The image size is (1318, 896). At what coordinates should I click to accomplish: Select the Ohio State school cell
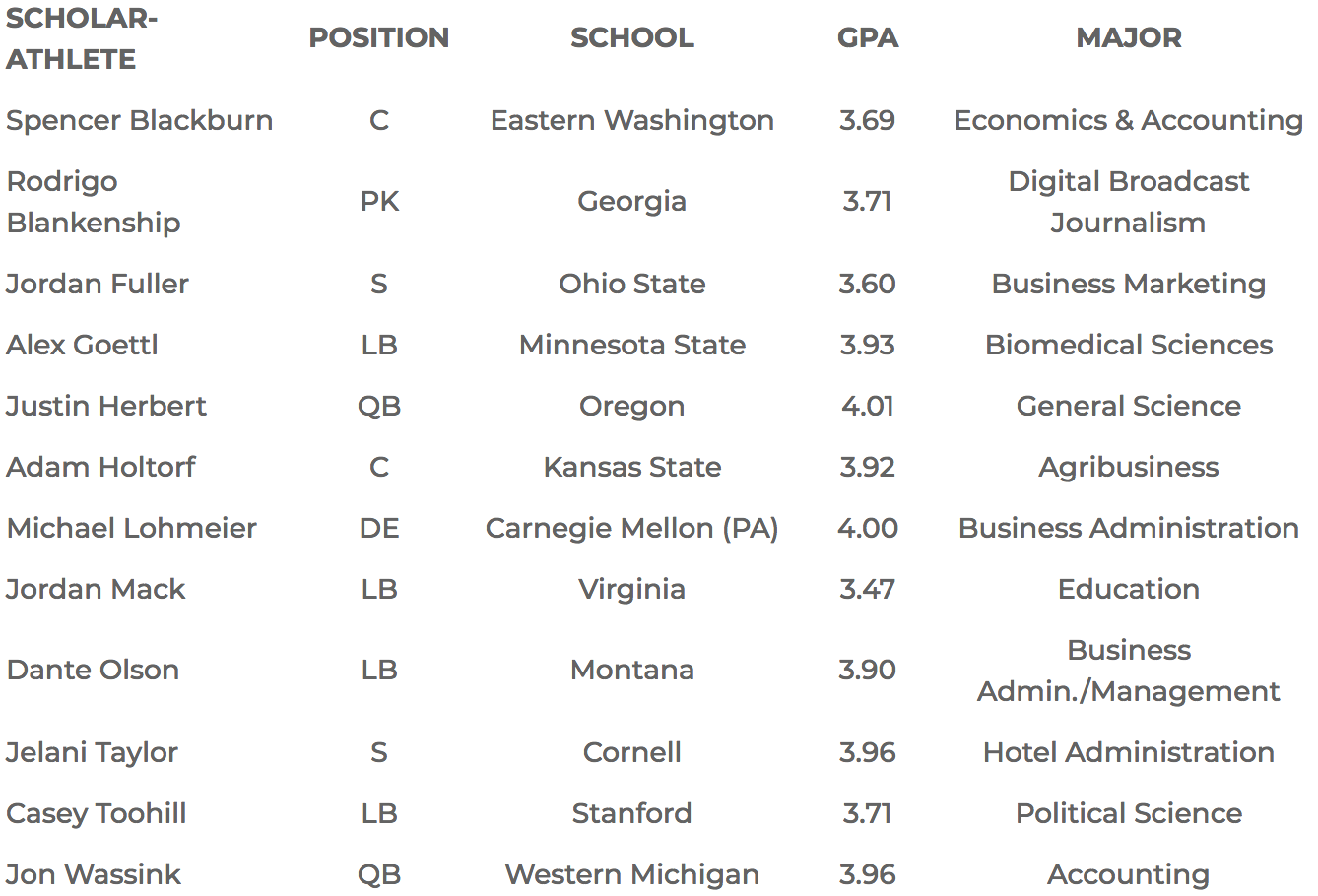[x=632, y=284]
